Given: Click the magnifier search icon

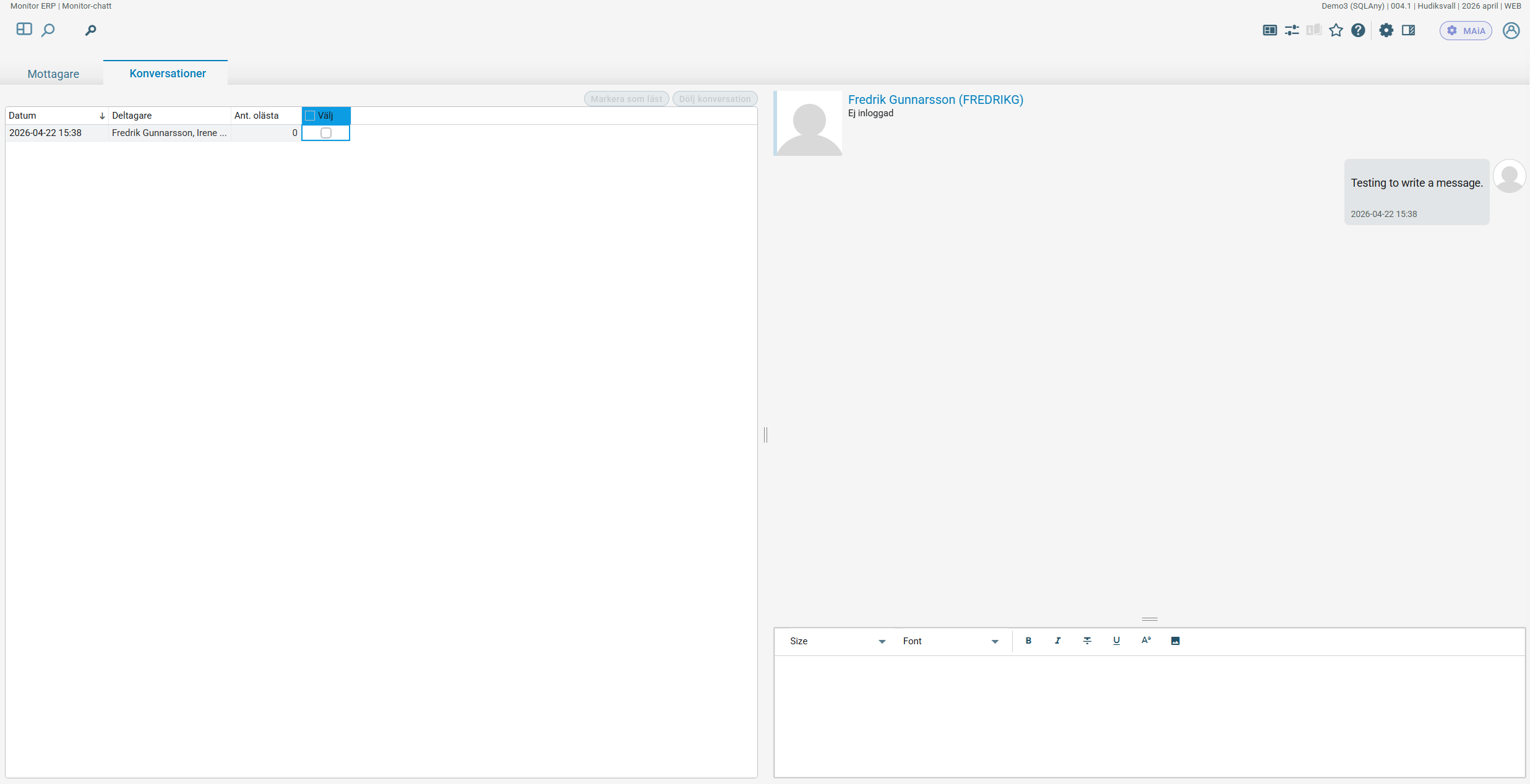Looking at the screenshot, I should tap(48, 30).
